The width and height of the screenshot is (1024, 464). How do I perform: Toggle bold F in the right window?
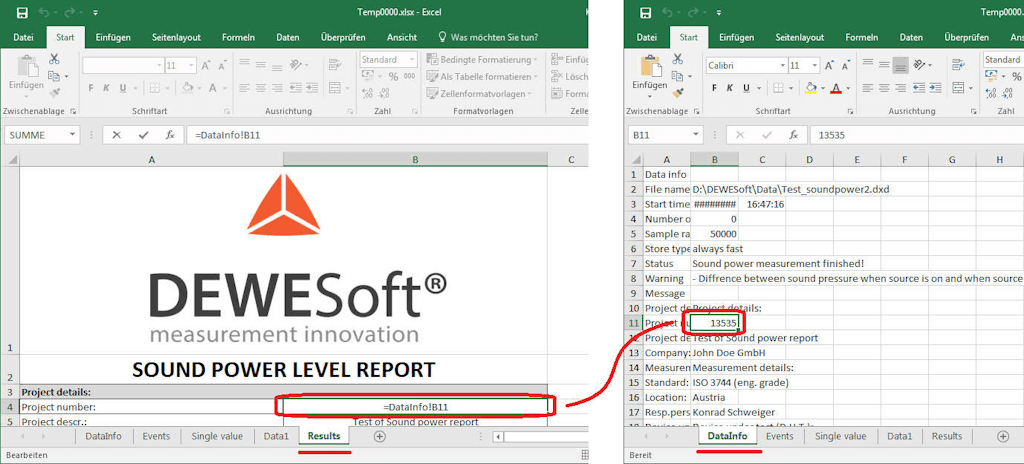(714, 88)
